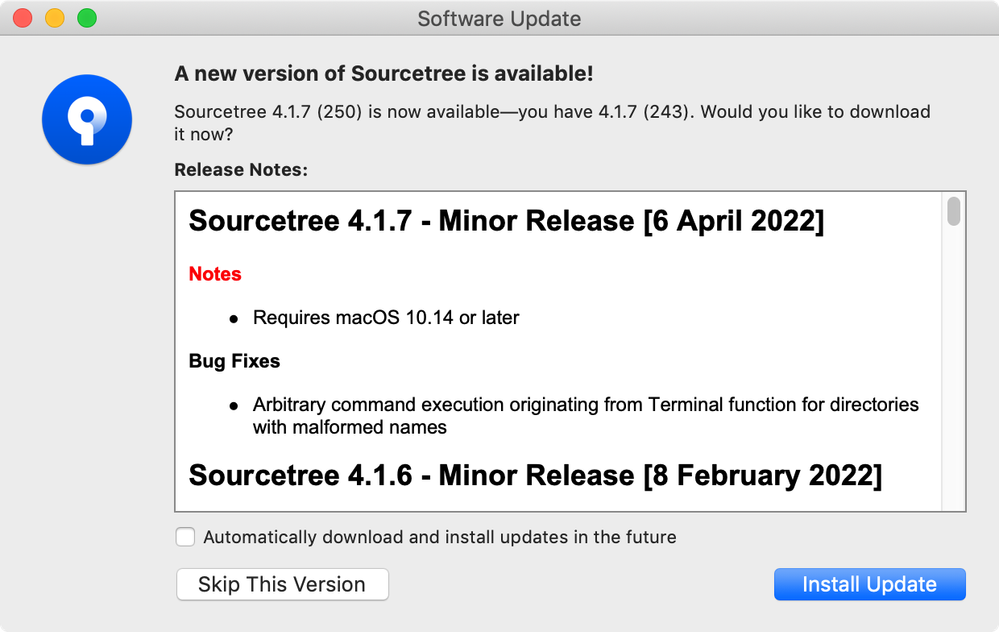The width and height of the screenshot is (999, 632).
Task: Close the Software Update window
Action: coord(23,18)
